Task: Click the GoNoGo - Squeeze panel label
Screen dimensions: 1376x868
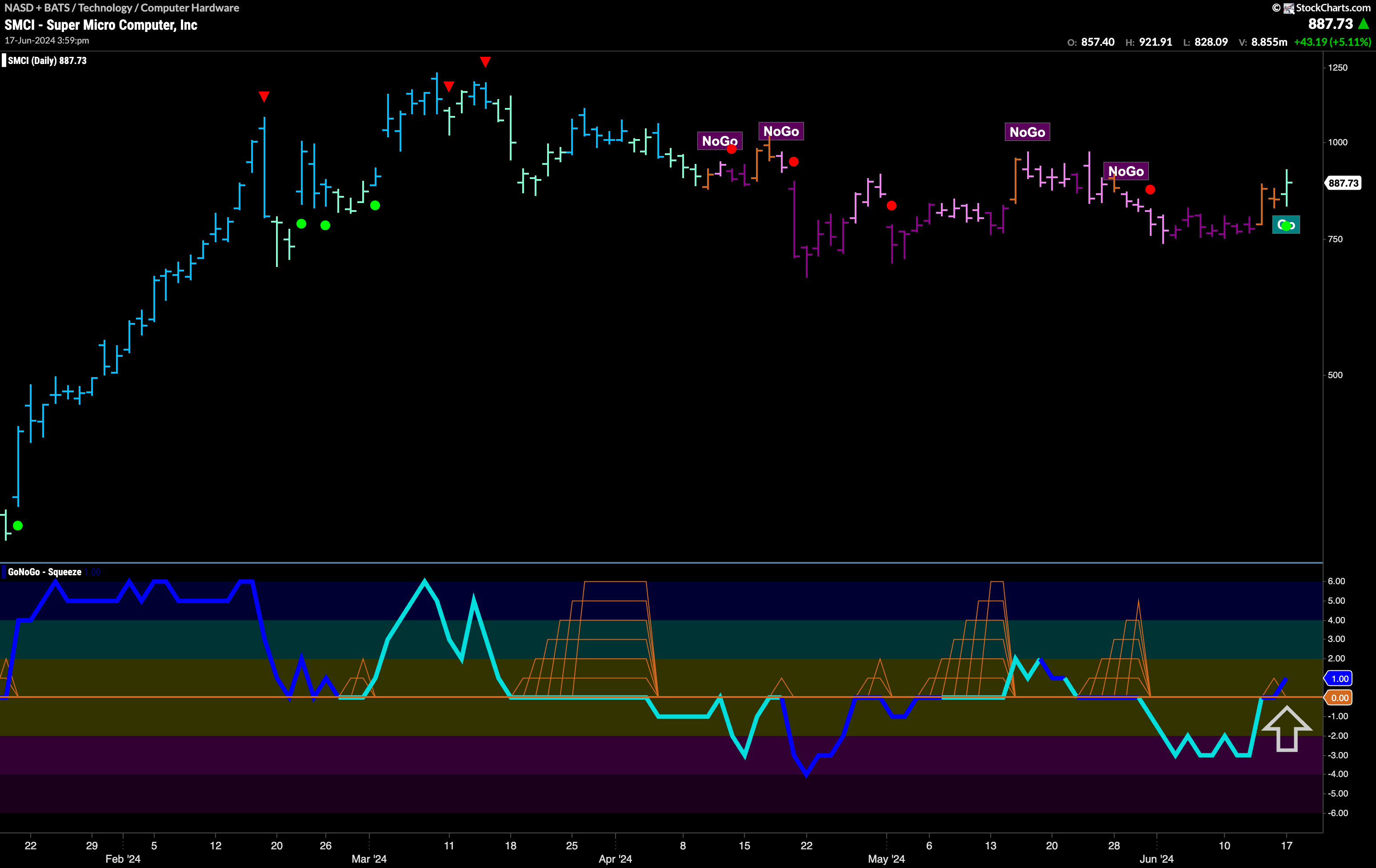Action: click(44, 572)
